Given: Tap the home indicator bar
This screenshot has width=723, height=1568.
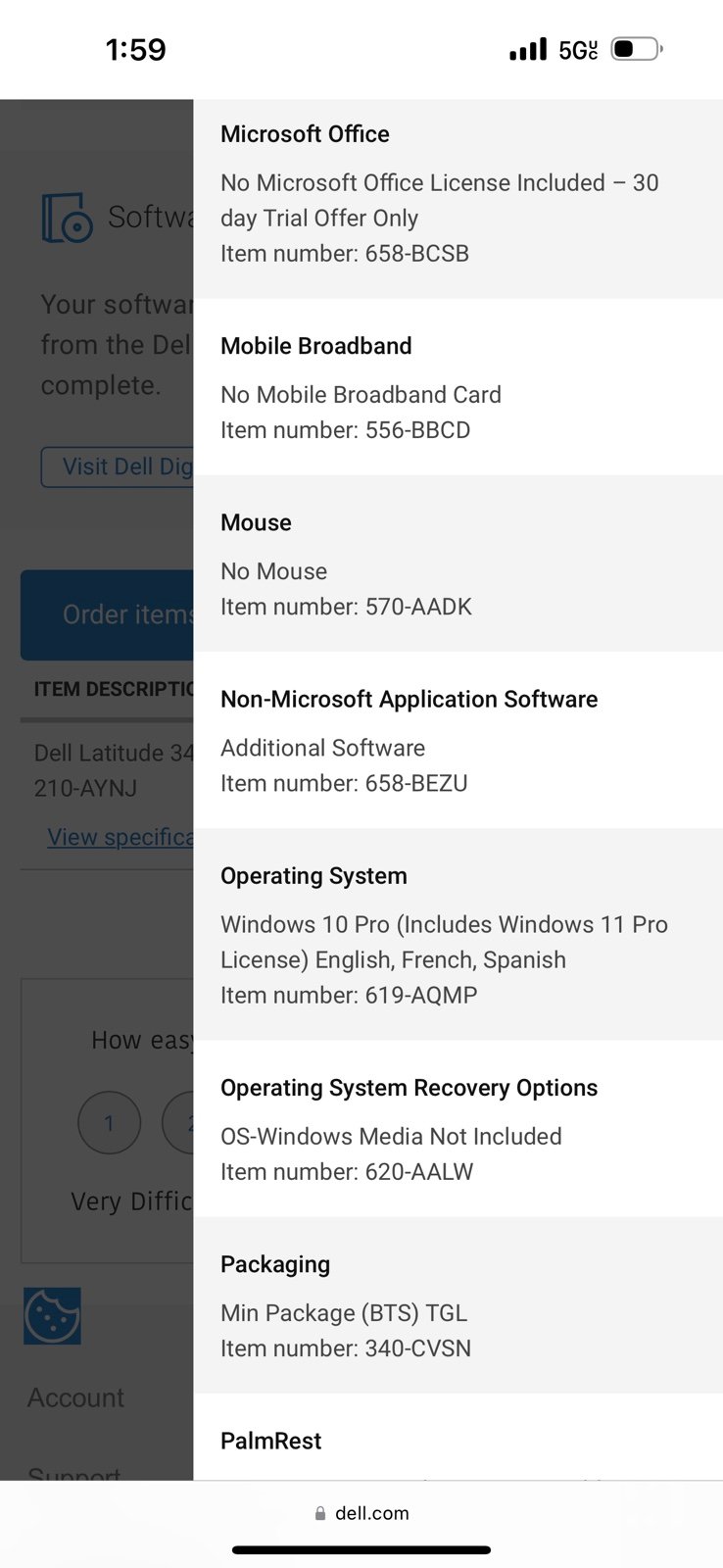Looking at the screenshot, I should pyautogui.click(x=361, y=1550).
